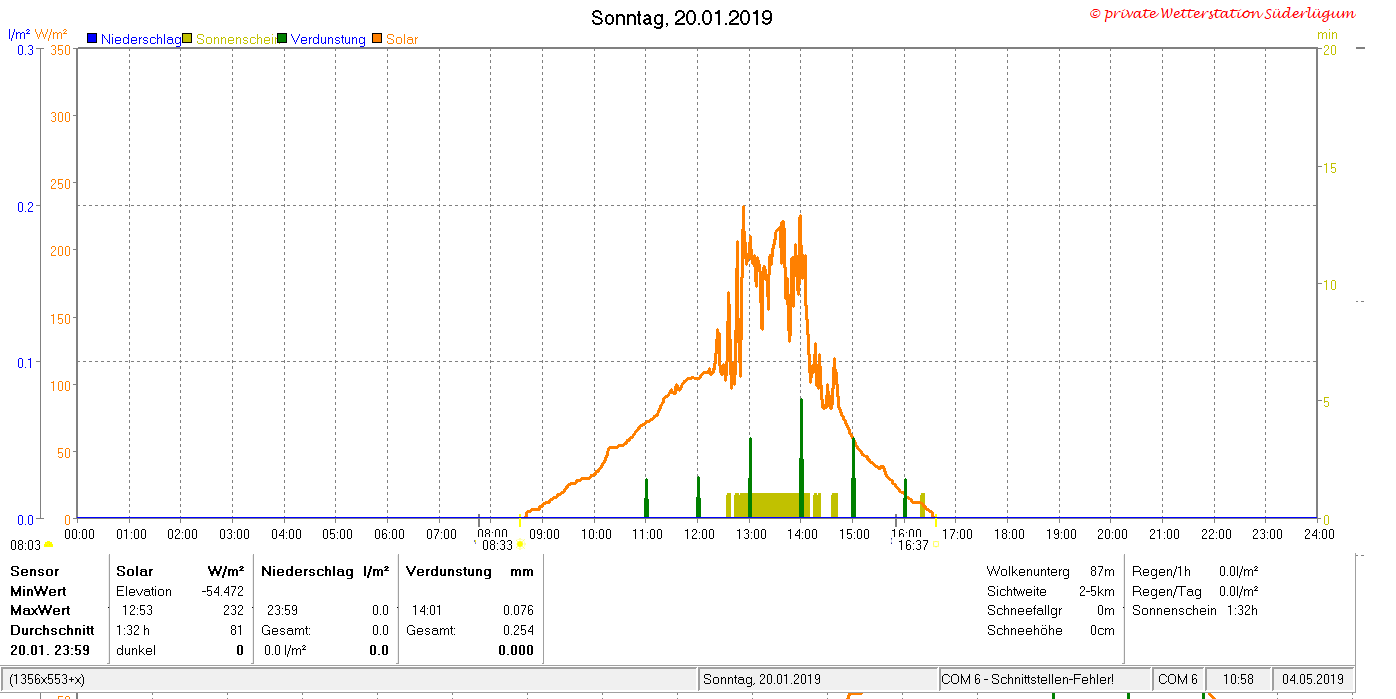
Task: Click the yellow sun icon beside 08:03
Action: (48, 545)
